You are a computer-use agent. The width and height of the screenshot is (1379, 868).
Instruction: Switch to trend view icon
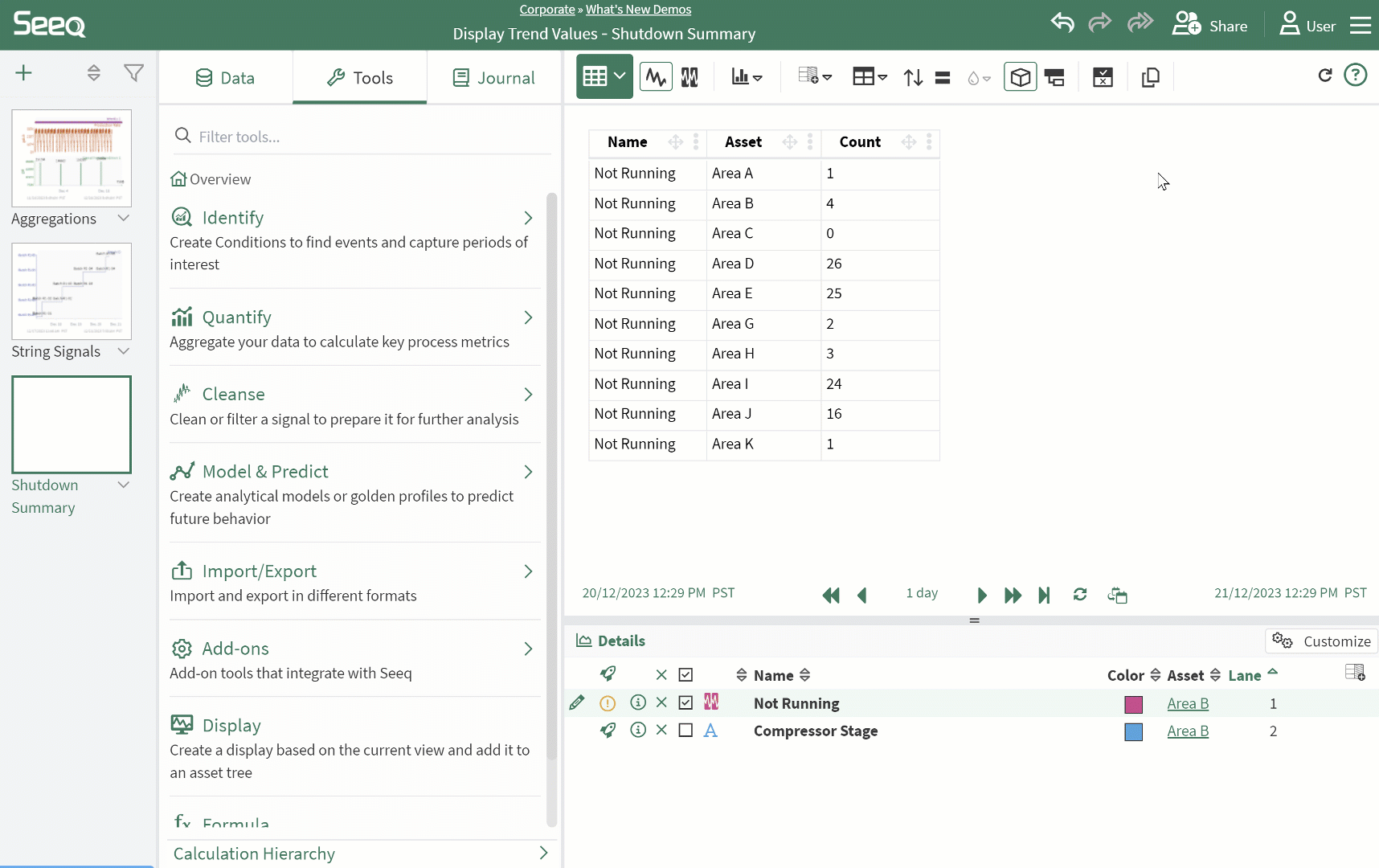(x=656, y=77)
